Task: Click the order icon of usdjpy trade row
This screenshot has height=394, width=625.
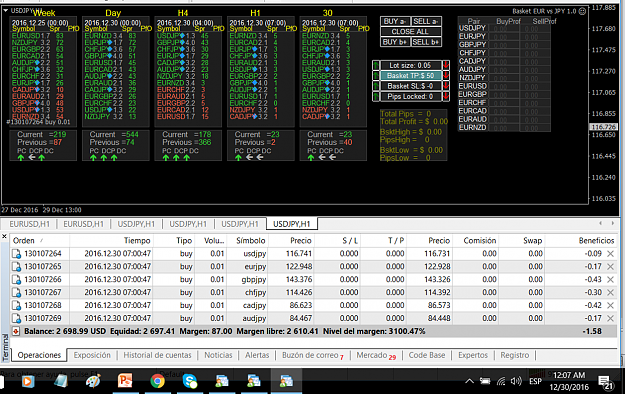Action: pos(16,254)
